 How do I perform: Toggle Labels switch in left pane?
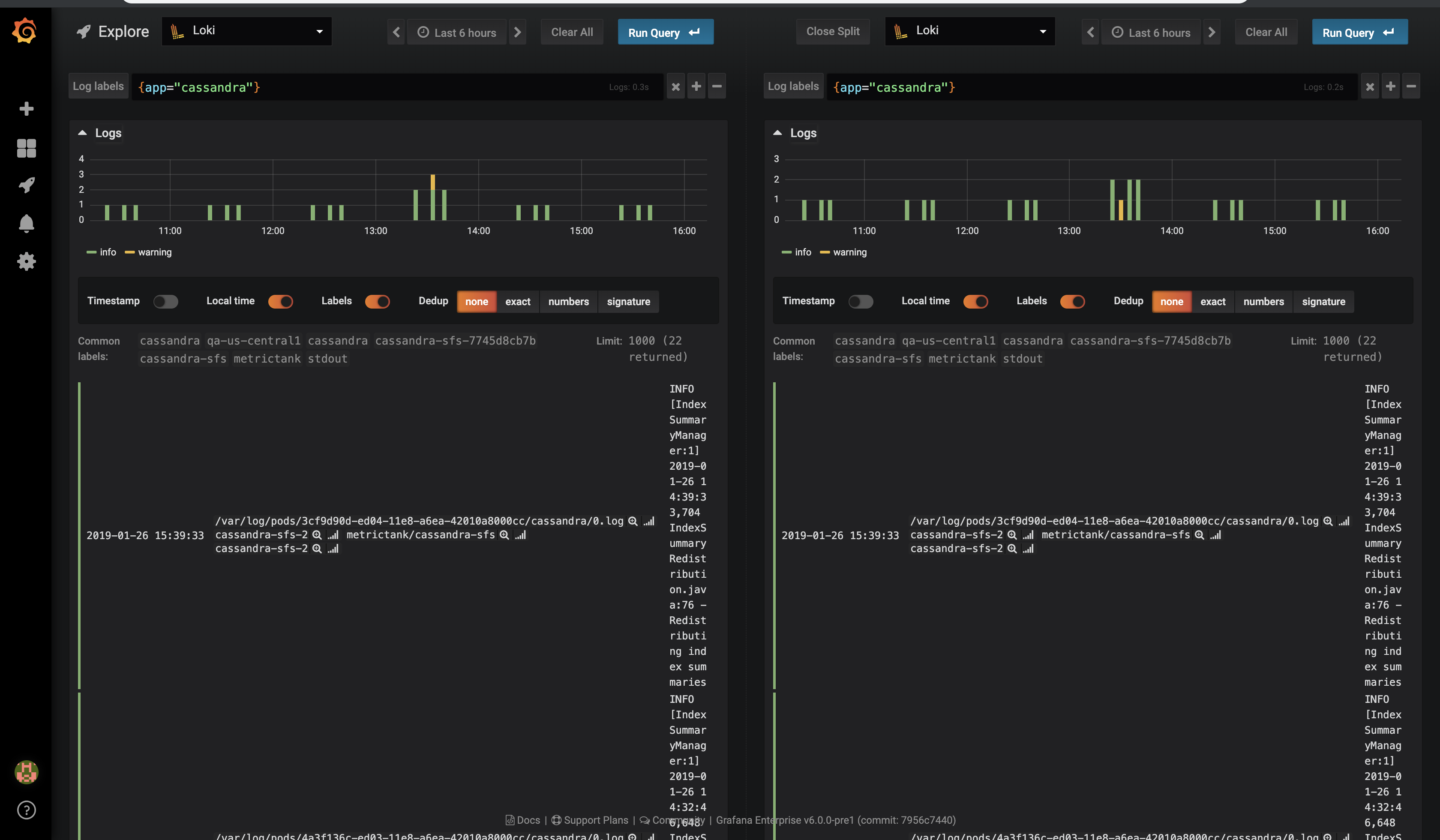click(x=377, y=301)
